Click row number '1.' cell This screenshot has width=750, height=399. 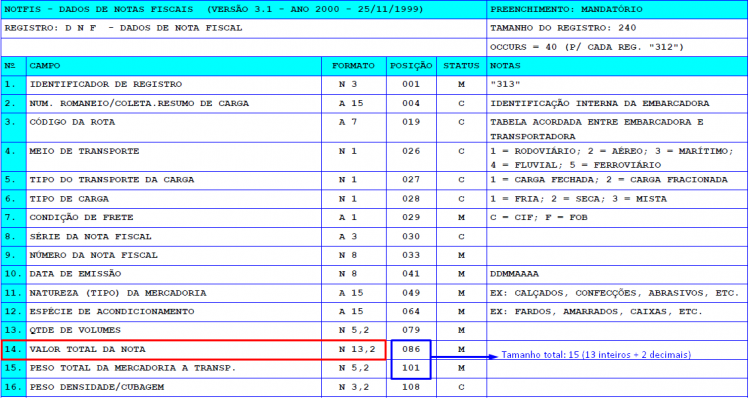[14, 85]
